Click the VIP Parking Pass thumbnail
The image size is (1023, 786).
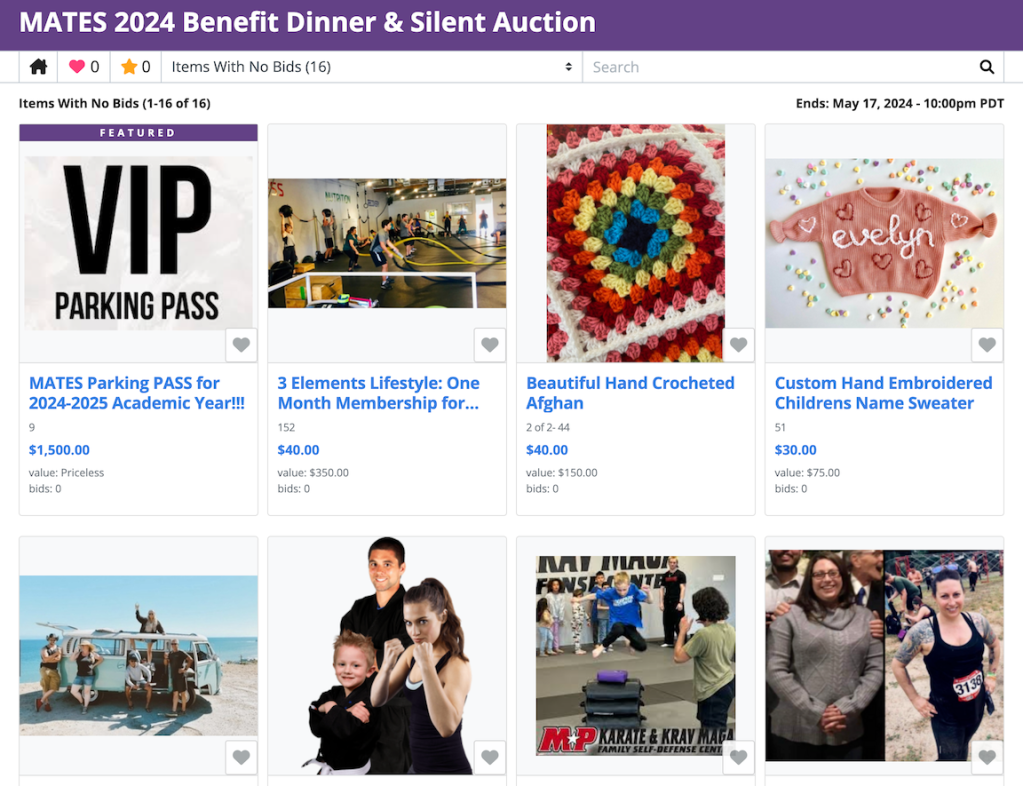(138, 242)
